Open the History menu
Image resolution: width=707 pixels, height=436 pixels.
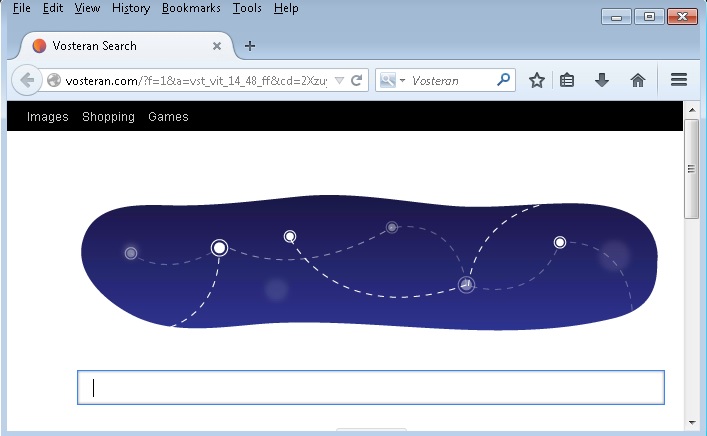coord(131,8)
